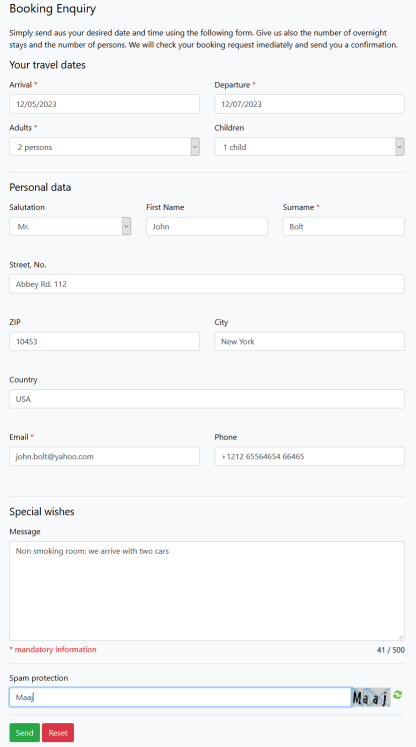Viewport: 416px width, 747px height.
Task: Select the Street, No. input field
Action: coord(207,284)
